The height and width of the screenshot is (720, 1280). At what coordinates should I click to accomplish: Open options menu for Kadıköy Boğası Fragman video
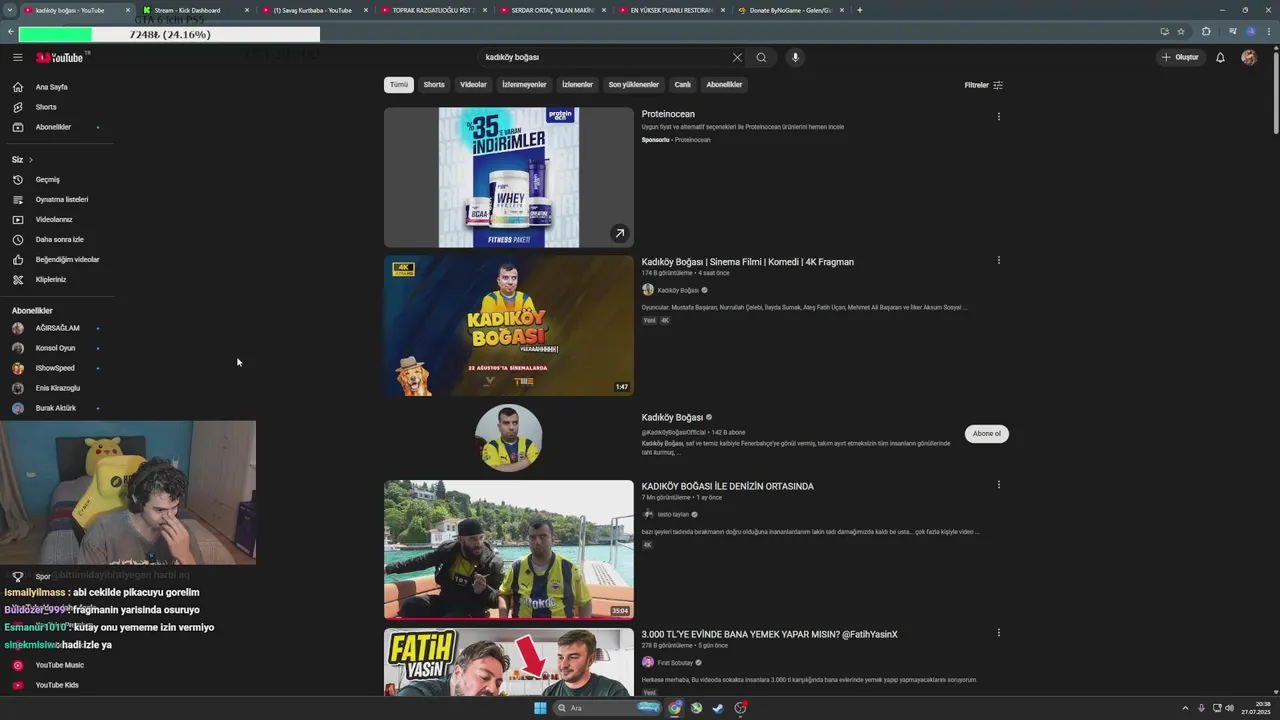click(998, 260)
